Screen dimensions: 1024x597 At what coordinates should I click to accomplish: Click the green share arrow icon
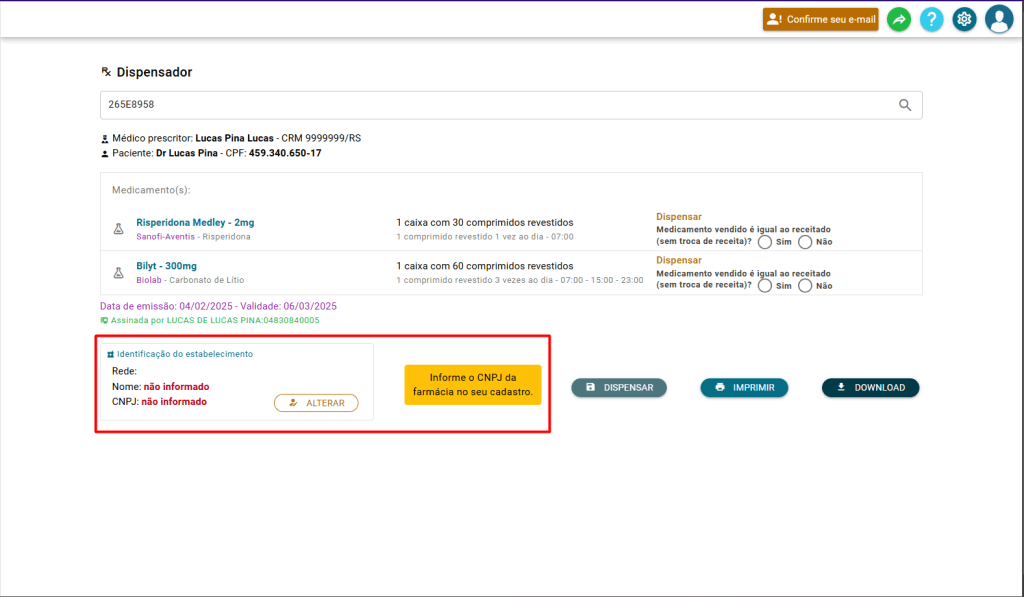tap(899, 20)
